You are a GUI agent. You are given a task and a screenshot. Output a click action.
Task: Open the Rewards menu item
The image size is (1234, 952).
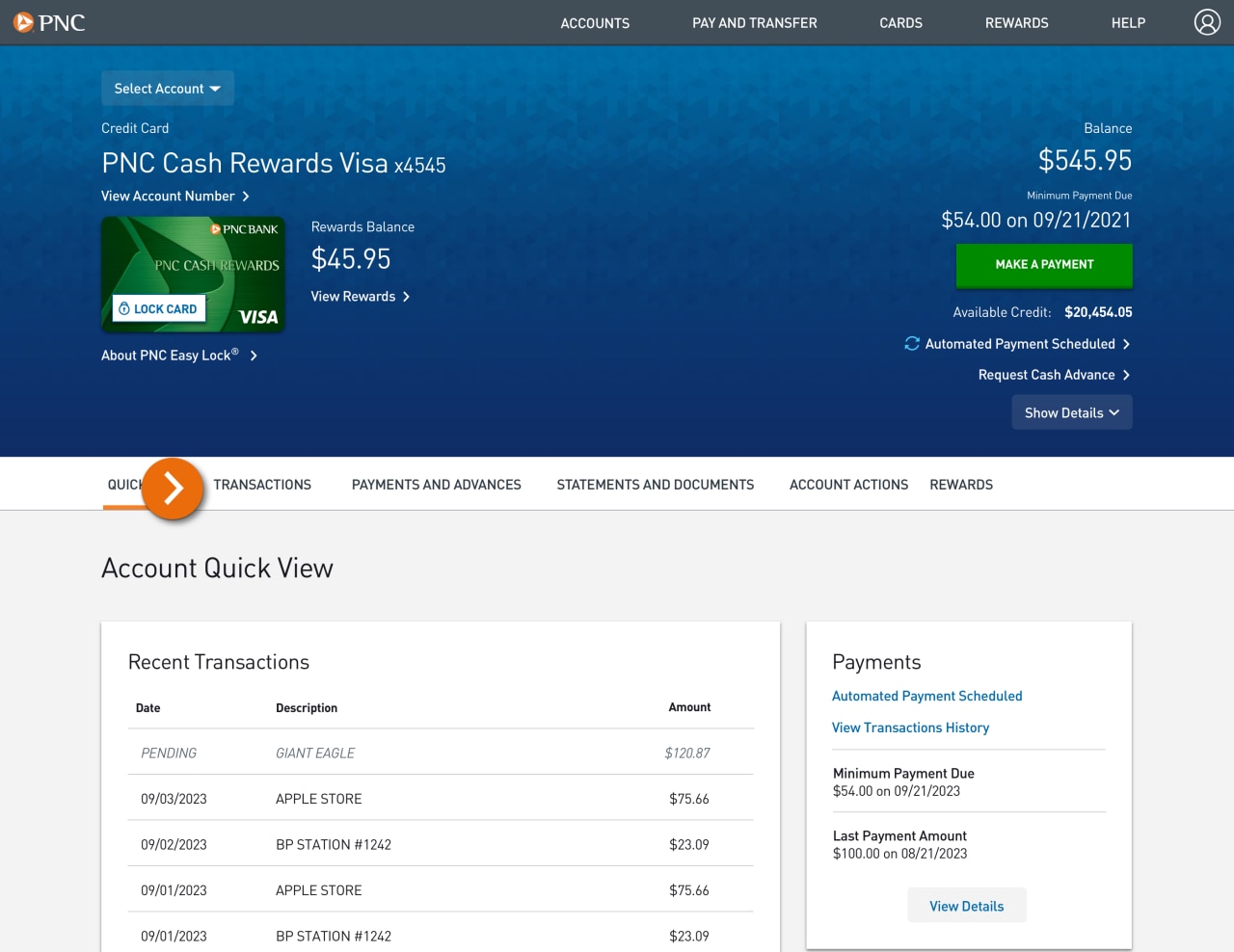[x=1016, y=22]
